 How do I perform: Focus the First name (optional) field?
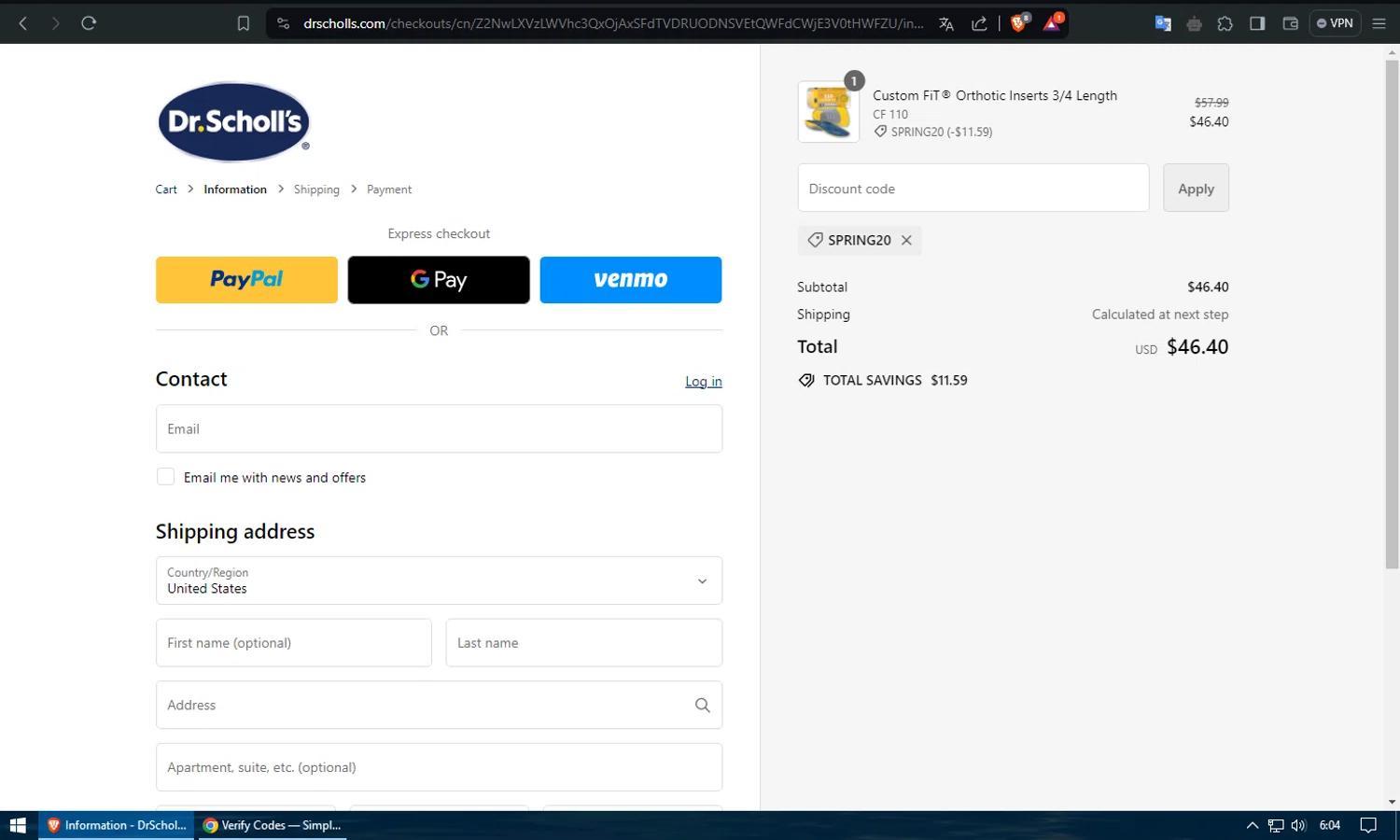click(293, 643)
